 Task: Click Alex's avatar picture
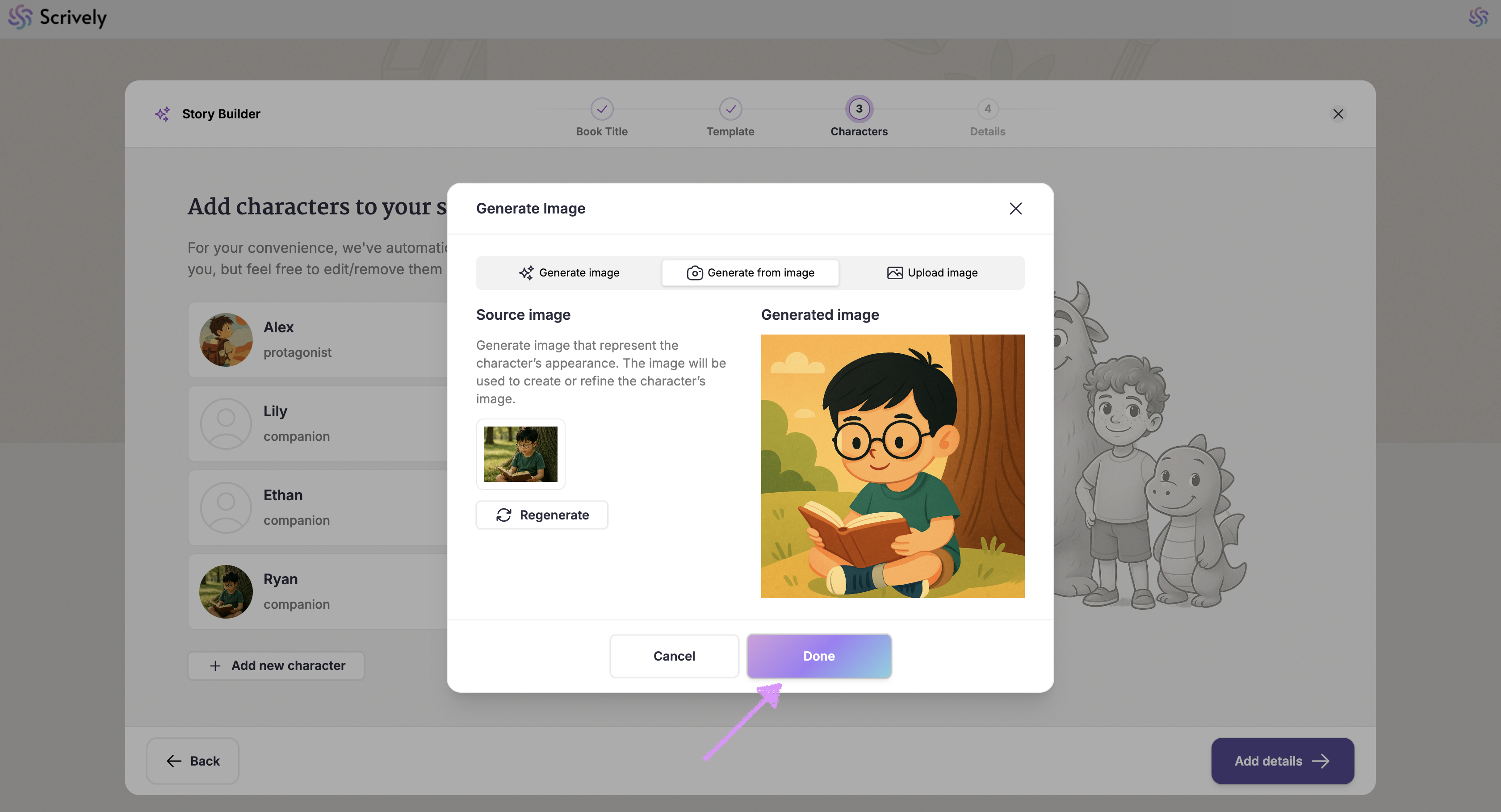pos(226,339)
